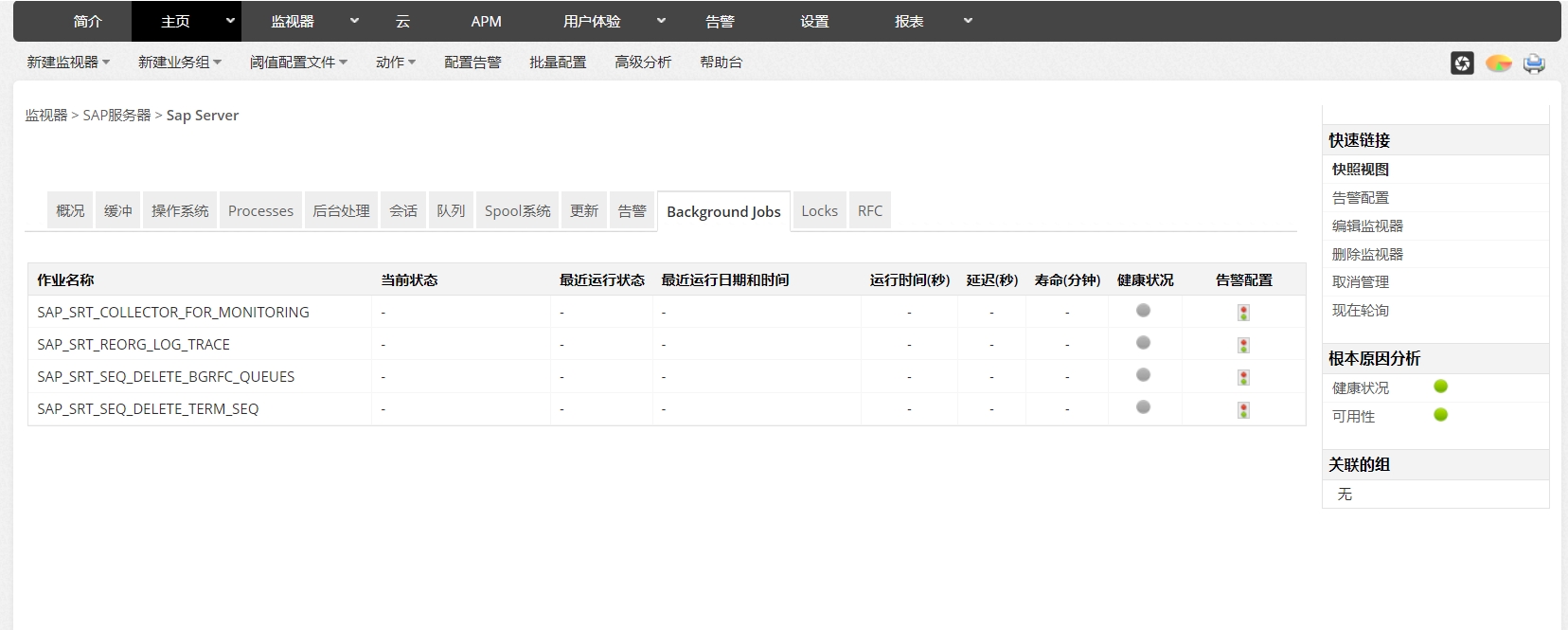The image size is (1568, 630).
Task: Click health status dot for SAP_SRT_SEQ_DELETE_TERM_SEQ
Action: pos(1143,407)
